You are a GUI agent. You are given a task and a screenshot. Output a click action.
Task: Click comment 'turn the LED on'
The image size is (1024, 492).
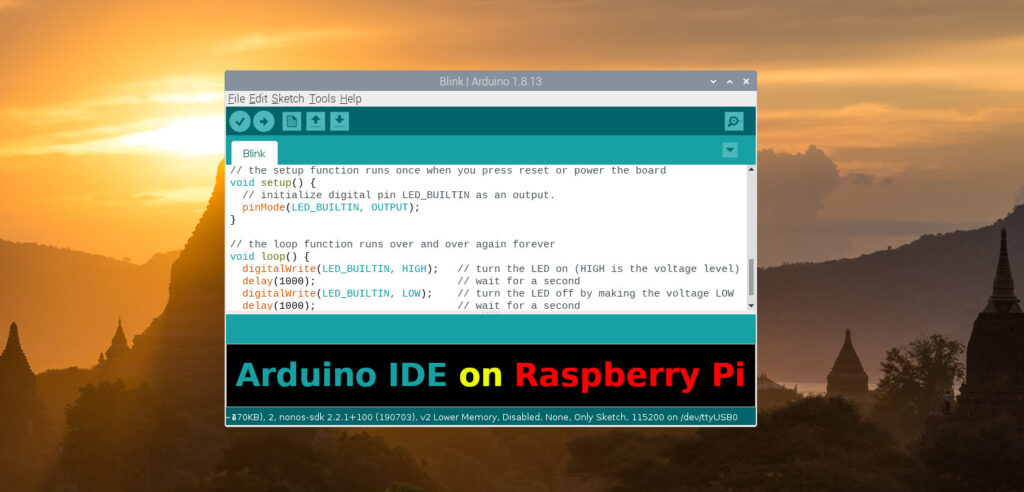click(522, 269)
